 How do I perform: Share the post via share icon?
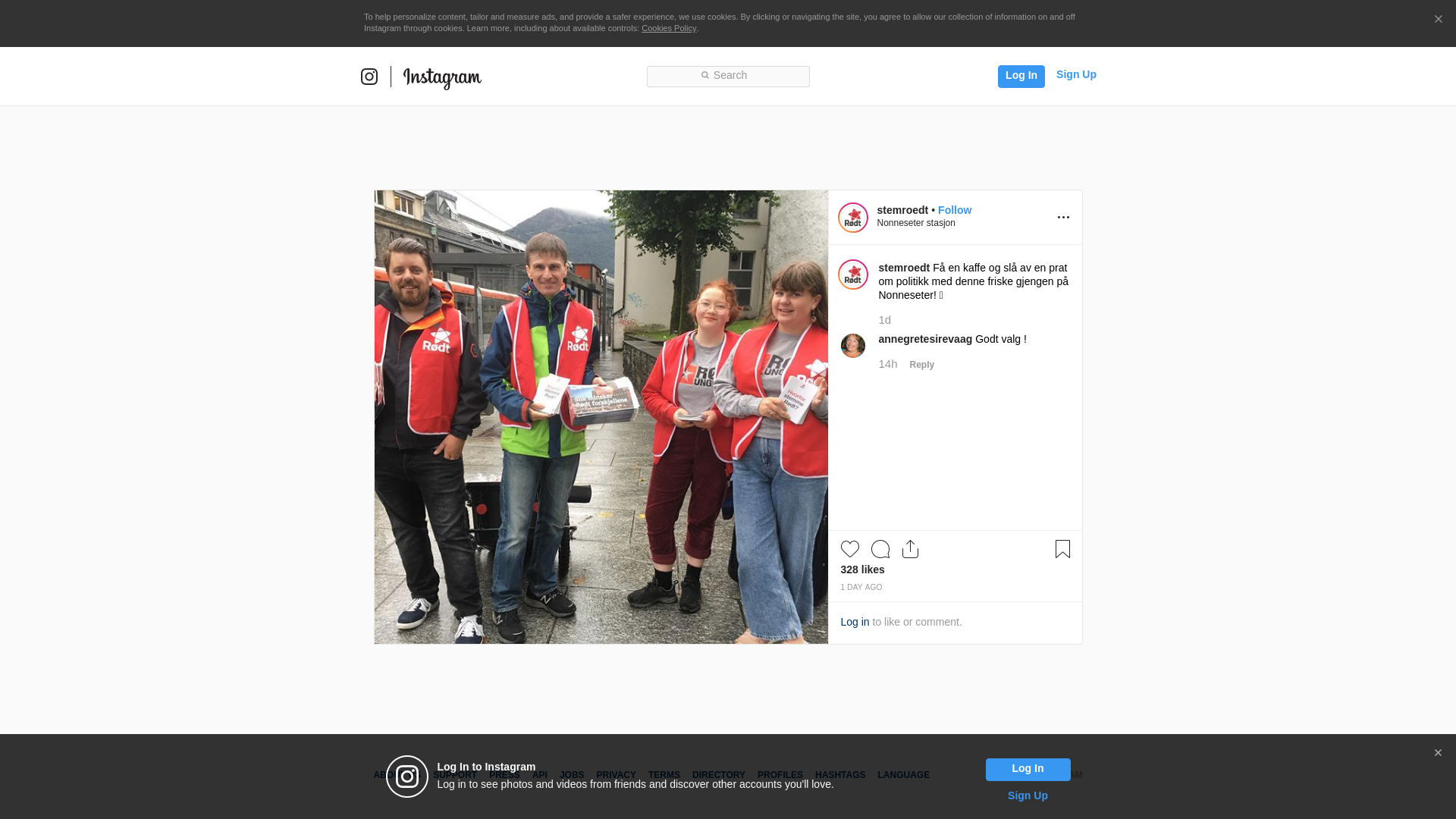(911, 549)
